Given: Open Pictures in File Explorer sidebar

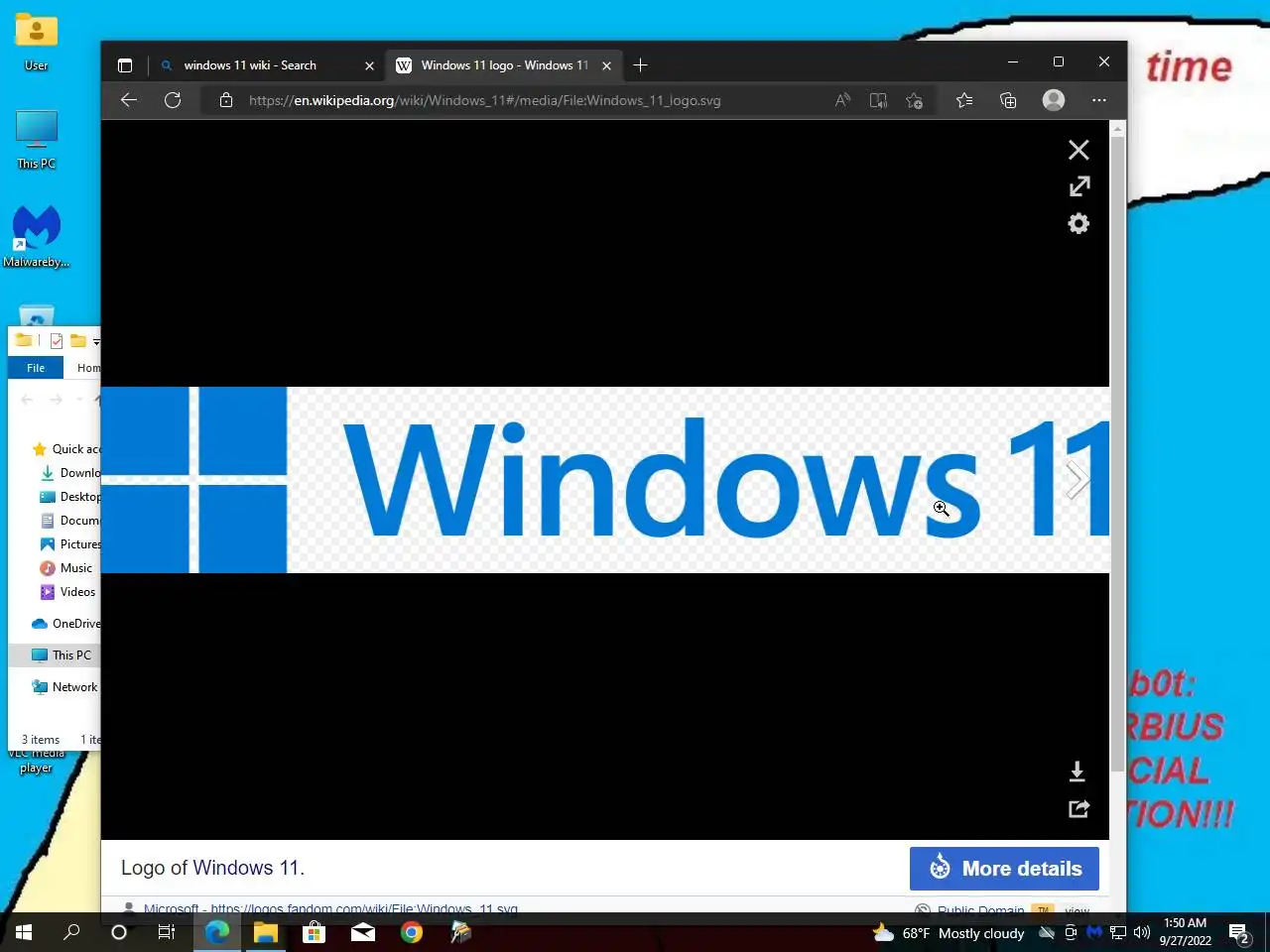Looking at the screenshot, I should point(69,544).
